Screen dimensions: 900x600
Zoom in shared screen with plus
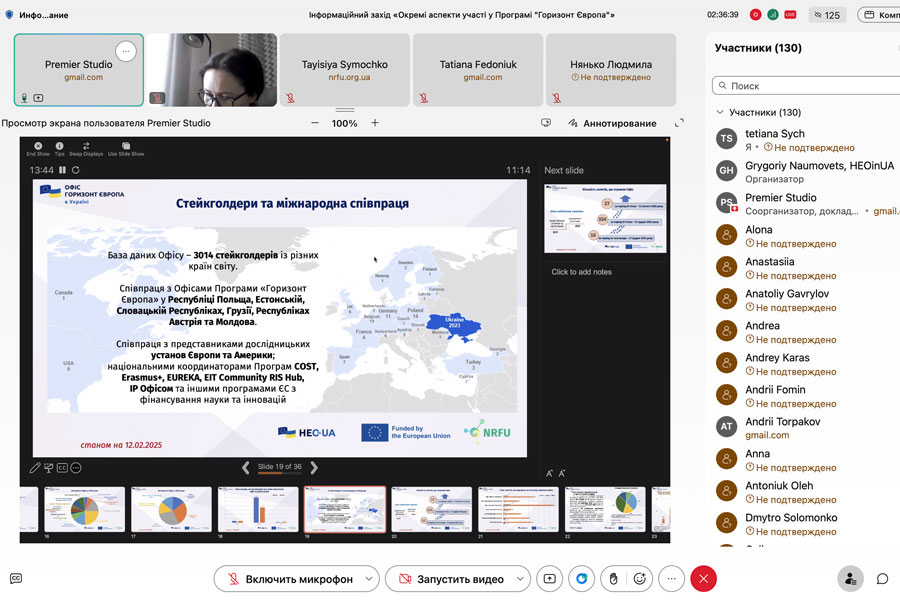[375, 123]
